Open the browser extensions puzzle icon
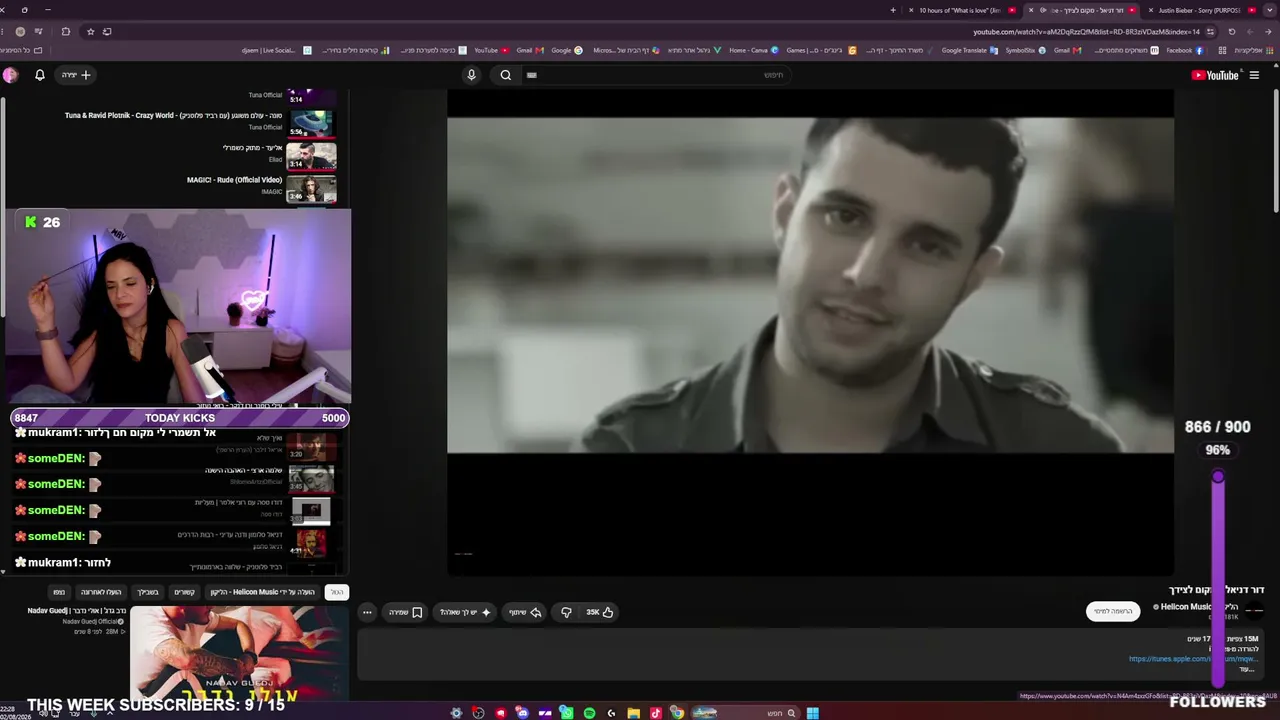Image resolution: width=1280 pixels, height=720 pixels. coord(66,31)
